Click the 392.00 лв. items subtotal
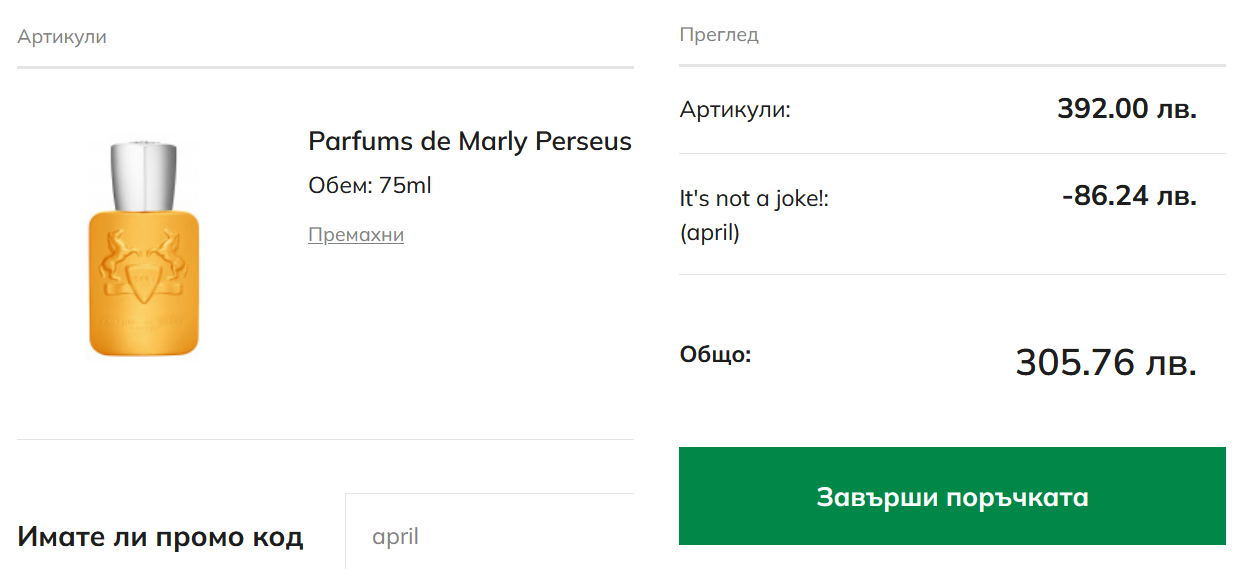 (1126, 109)
